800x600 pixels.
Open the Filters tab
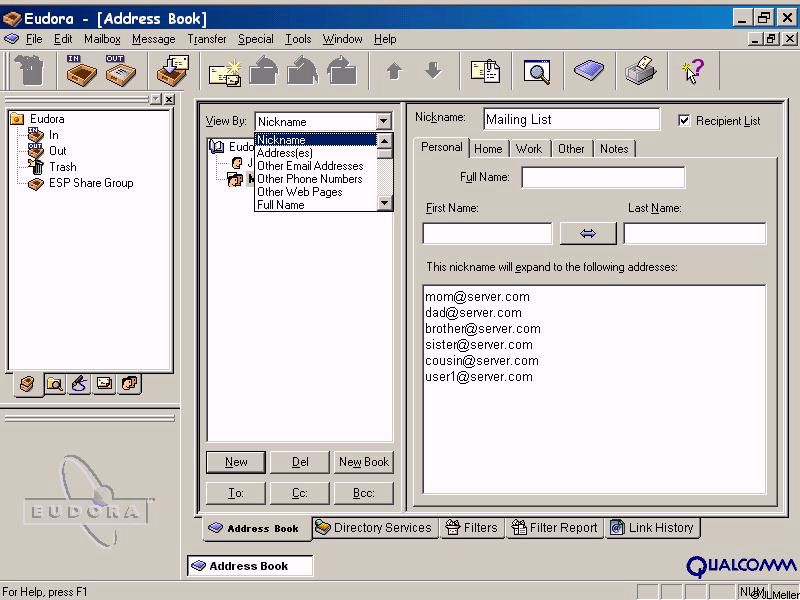(x=471, y=528)
